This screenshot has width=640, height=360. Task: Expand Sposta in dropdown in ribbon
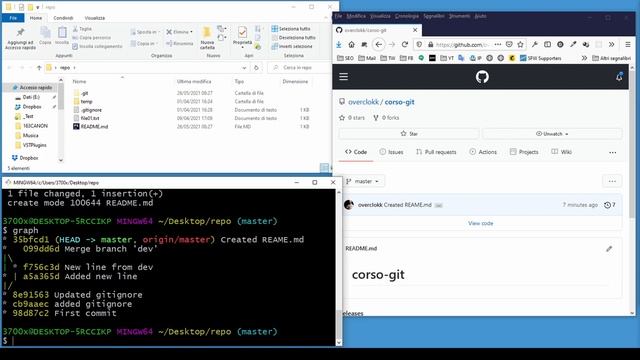pos(158,32)
